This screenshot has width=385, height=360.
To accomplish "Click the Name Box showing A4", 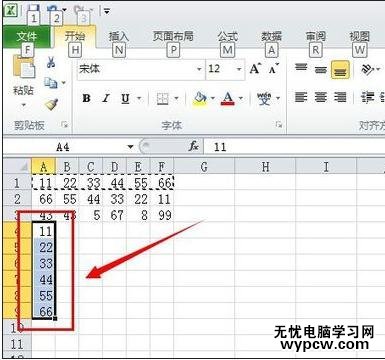I will coord(63,147).
